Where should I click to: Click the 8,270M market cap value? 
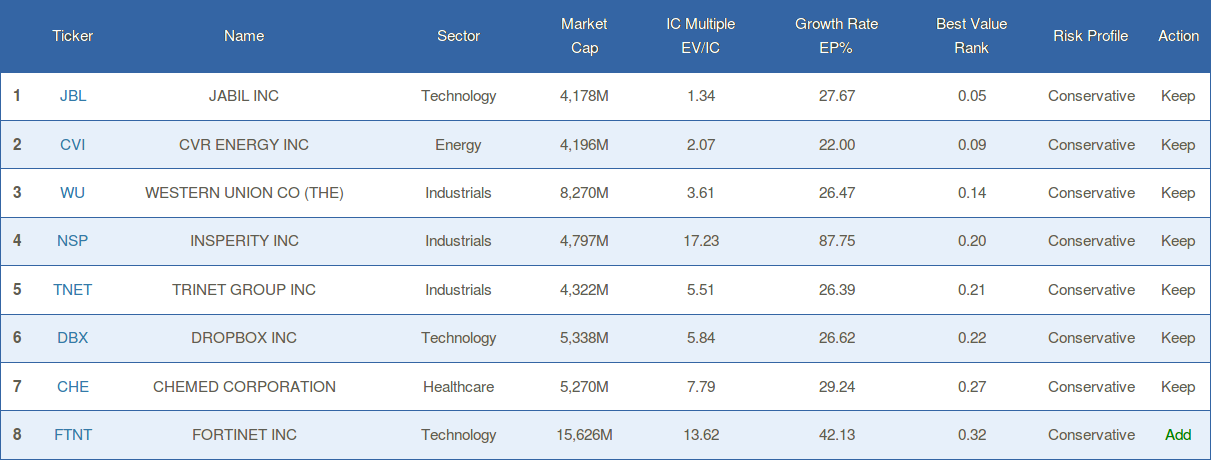click(x=584, y=193)
